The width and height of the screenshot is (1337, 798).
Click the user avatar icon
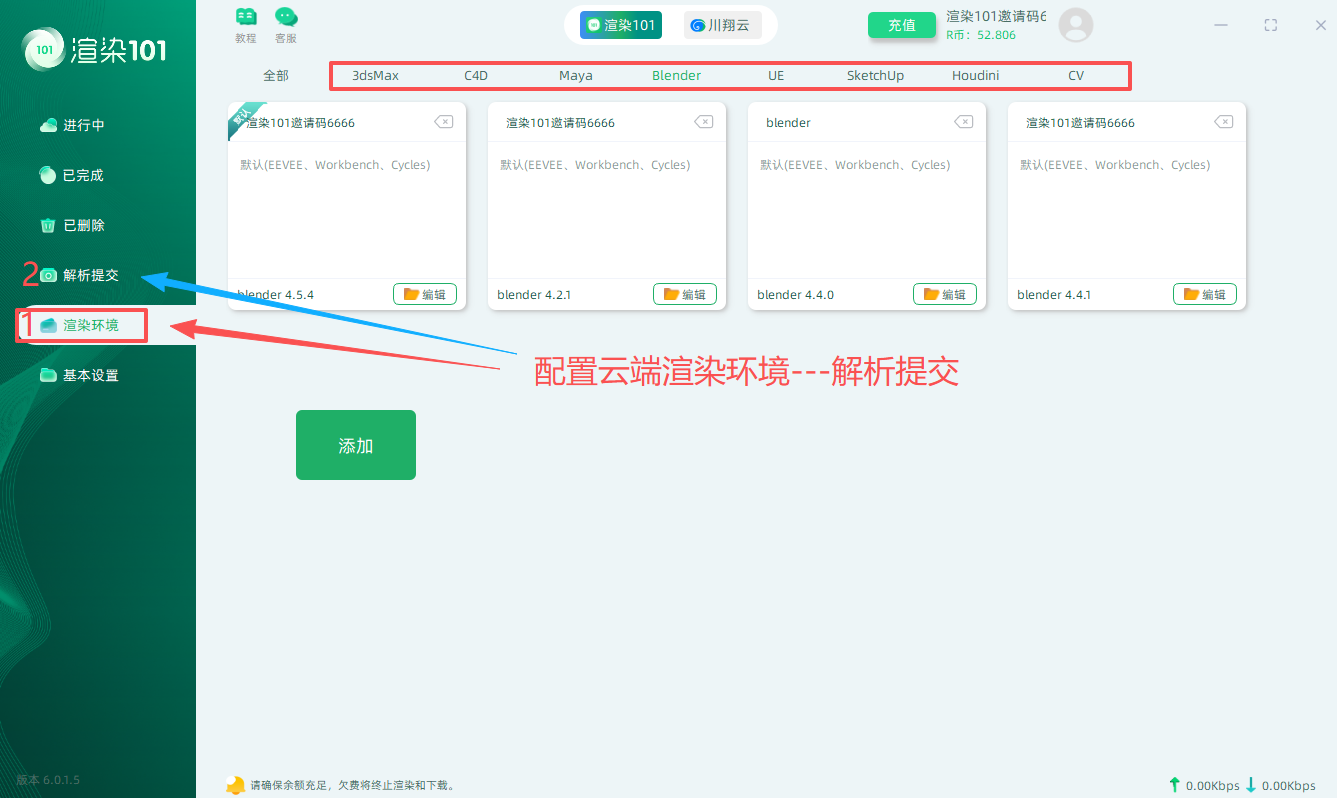pos(1076,25)
